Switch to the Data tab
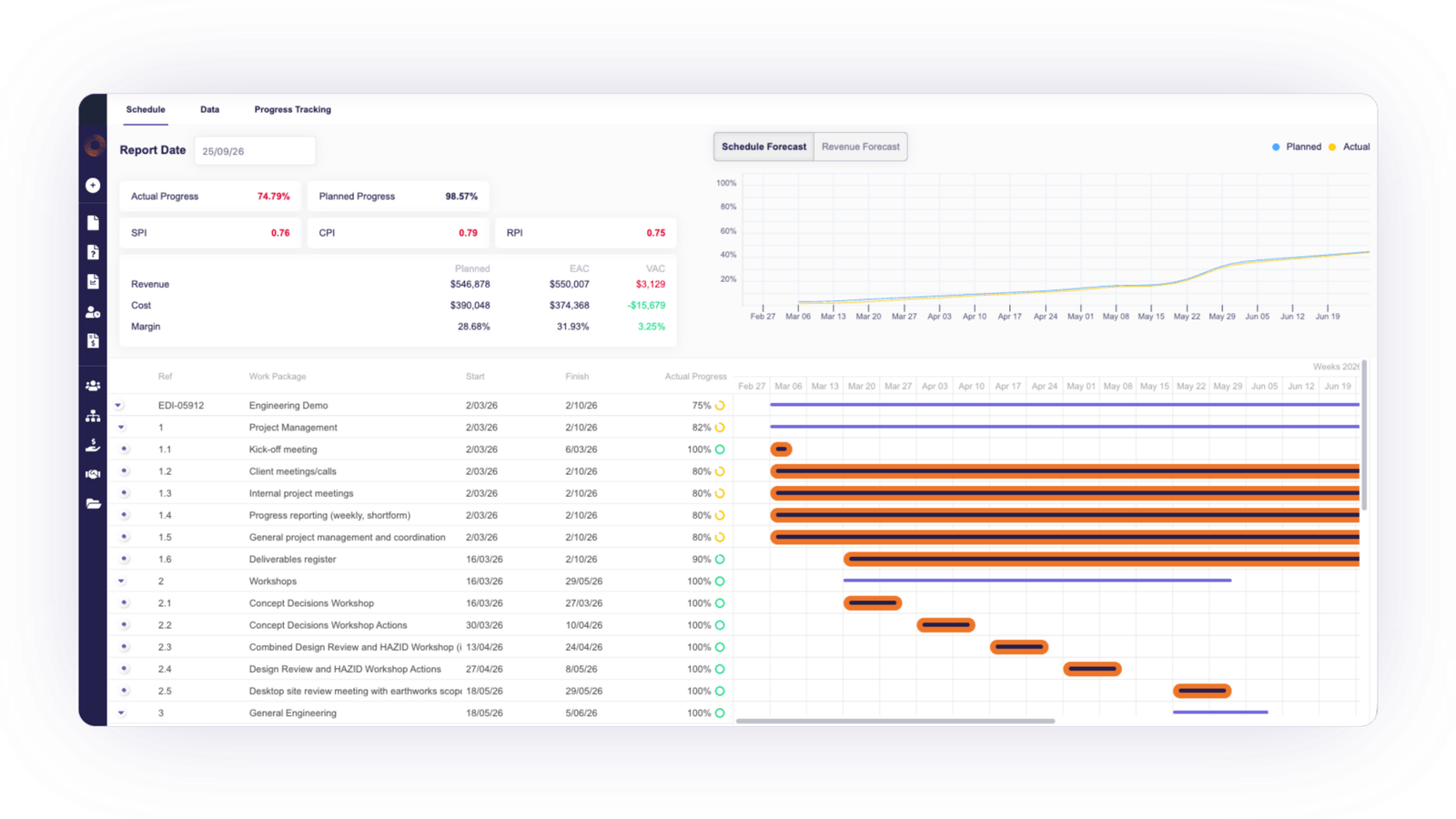The width and height of the screenshot is (1456, 819). (209, 109)
